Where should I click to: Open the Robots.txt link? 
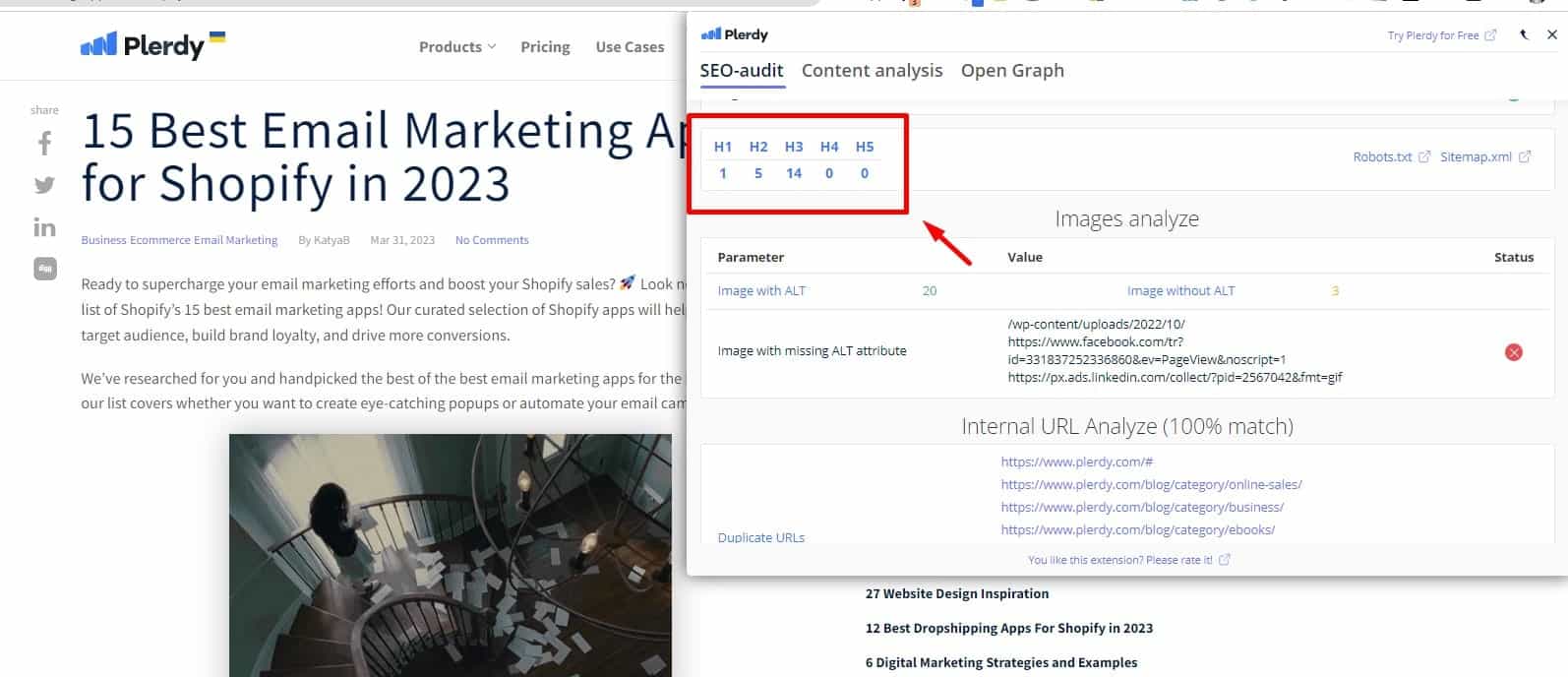pyautogui.click(x=1382, y=156)
